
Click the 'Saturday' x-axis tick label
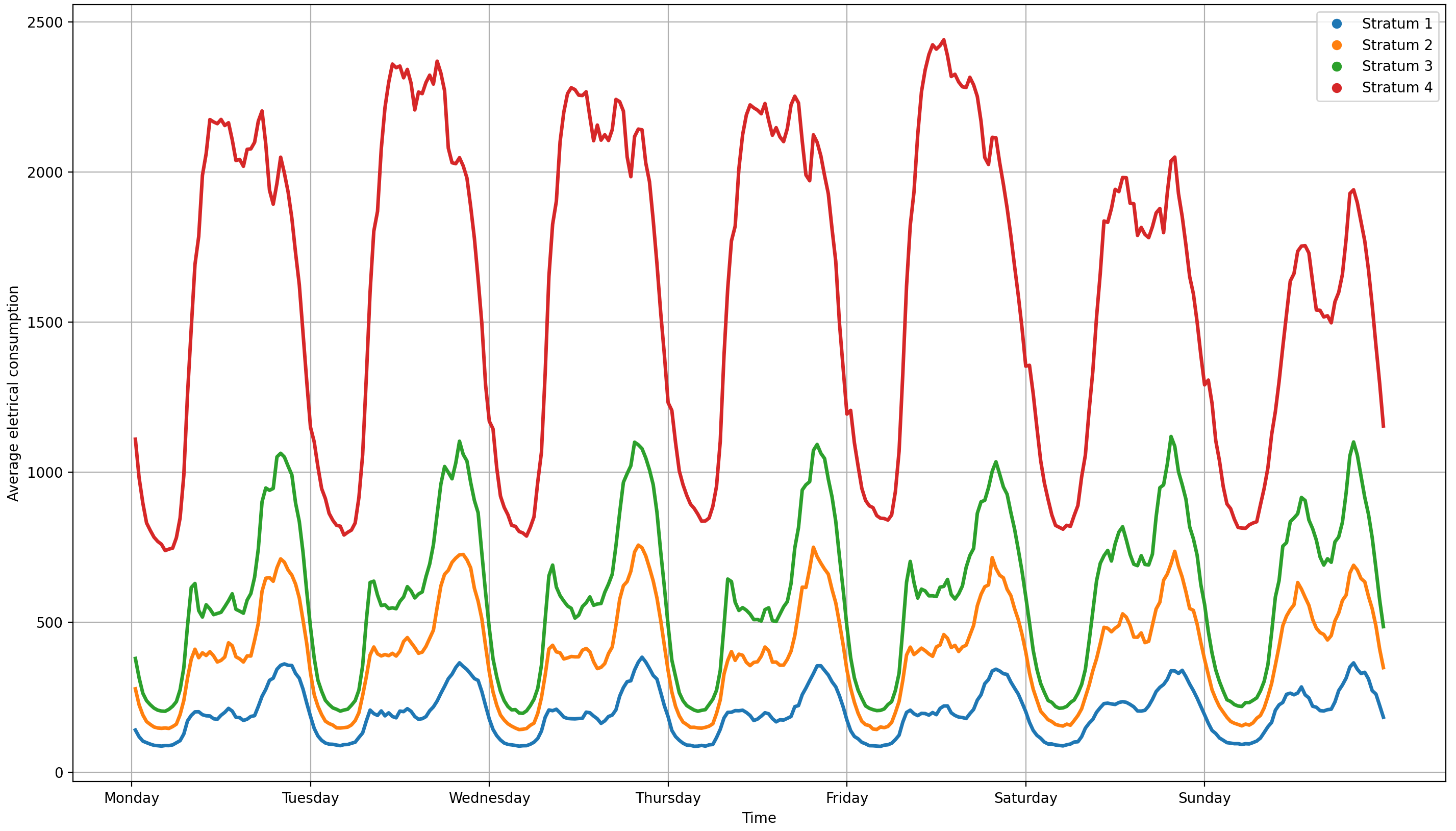tap(1025, 798)
